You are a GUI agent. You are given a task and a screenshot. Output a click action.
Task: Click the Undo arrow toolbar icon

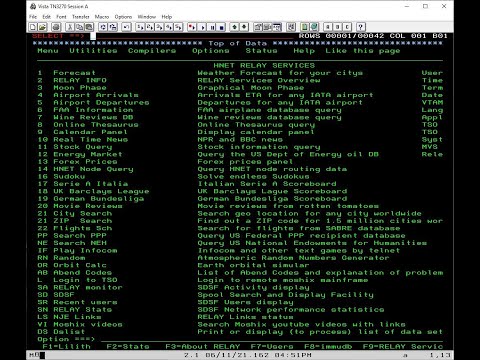126,27
